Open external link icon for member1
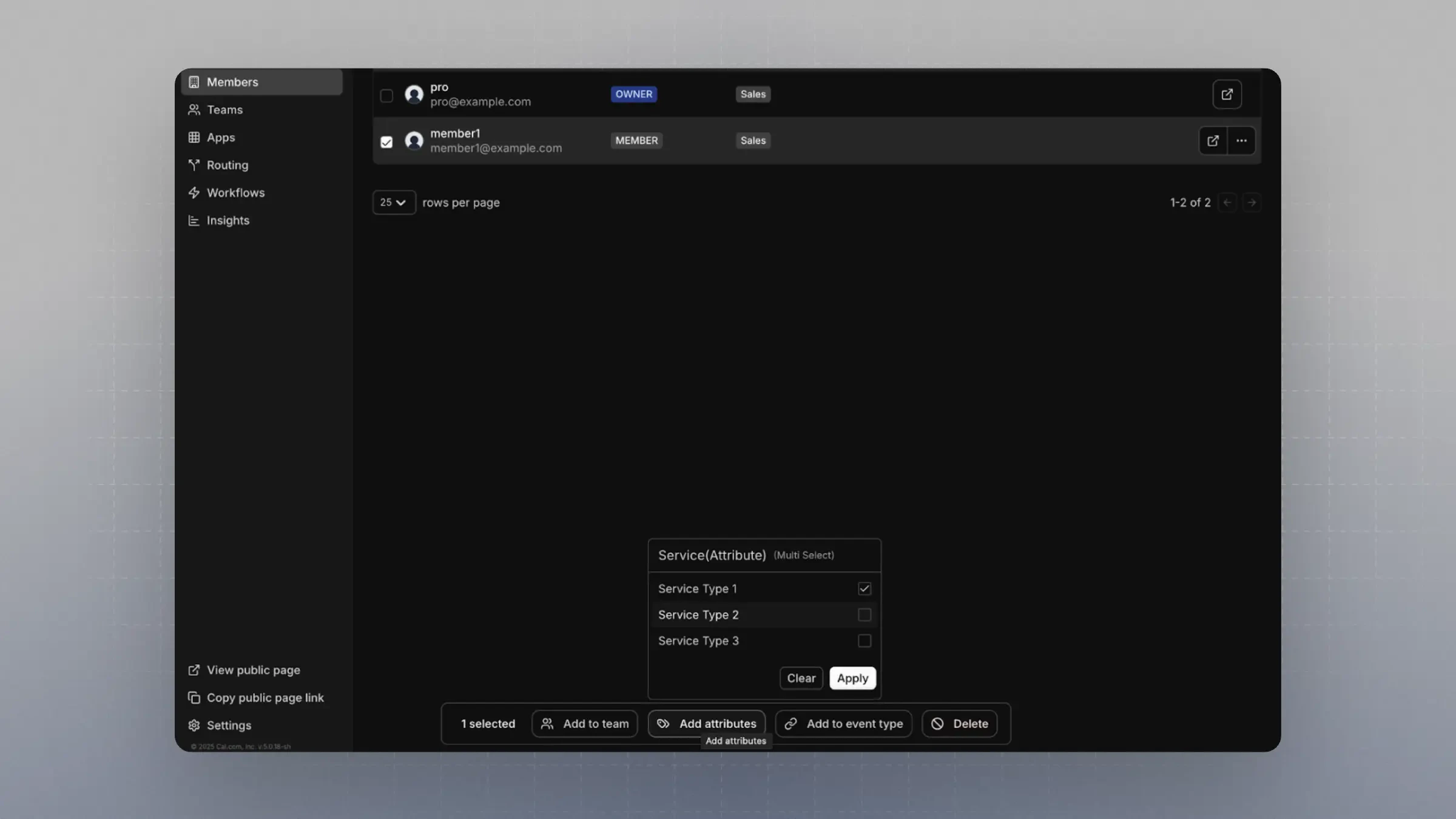 click(1213, 141)
